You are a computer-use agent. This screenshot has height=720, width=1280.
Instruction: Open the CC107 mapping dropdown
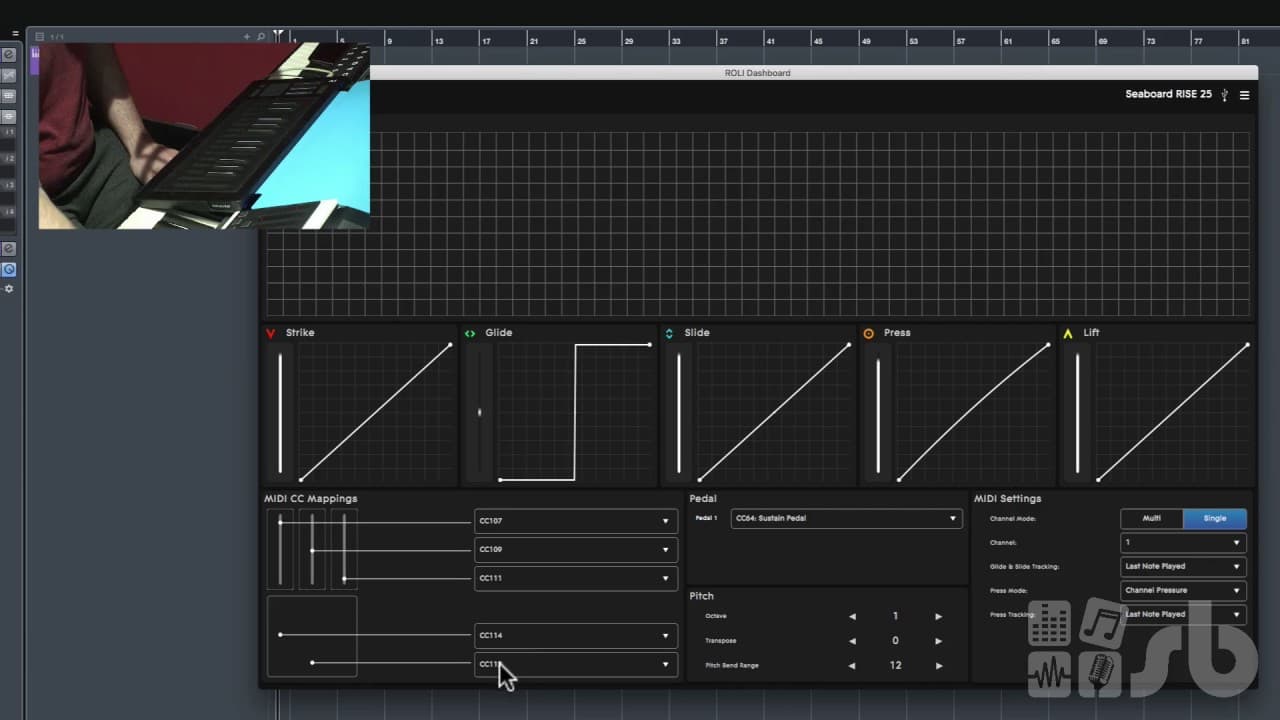tap(576, 521)
